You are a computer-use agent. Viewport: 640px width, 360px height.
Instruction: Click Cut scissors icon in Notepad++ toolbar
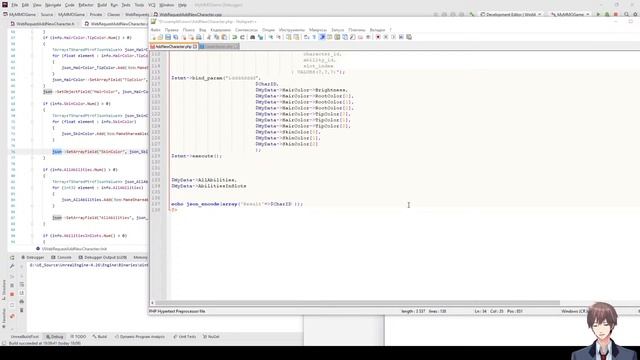tap(208, 37)
